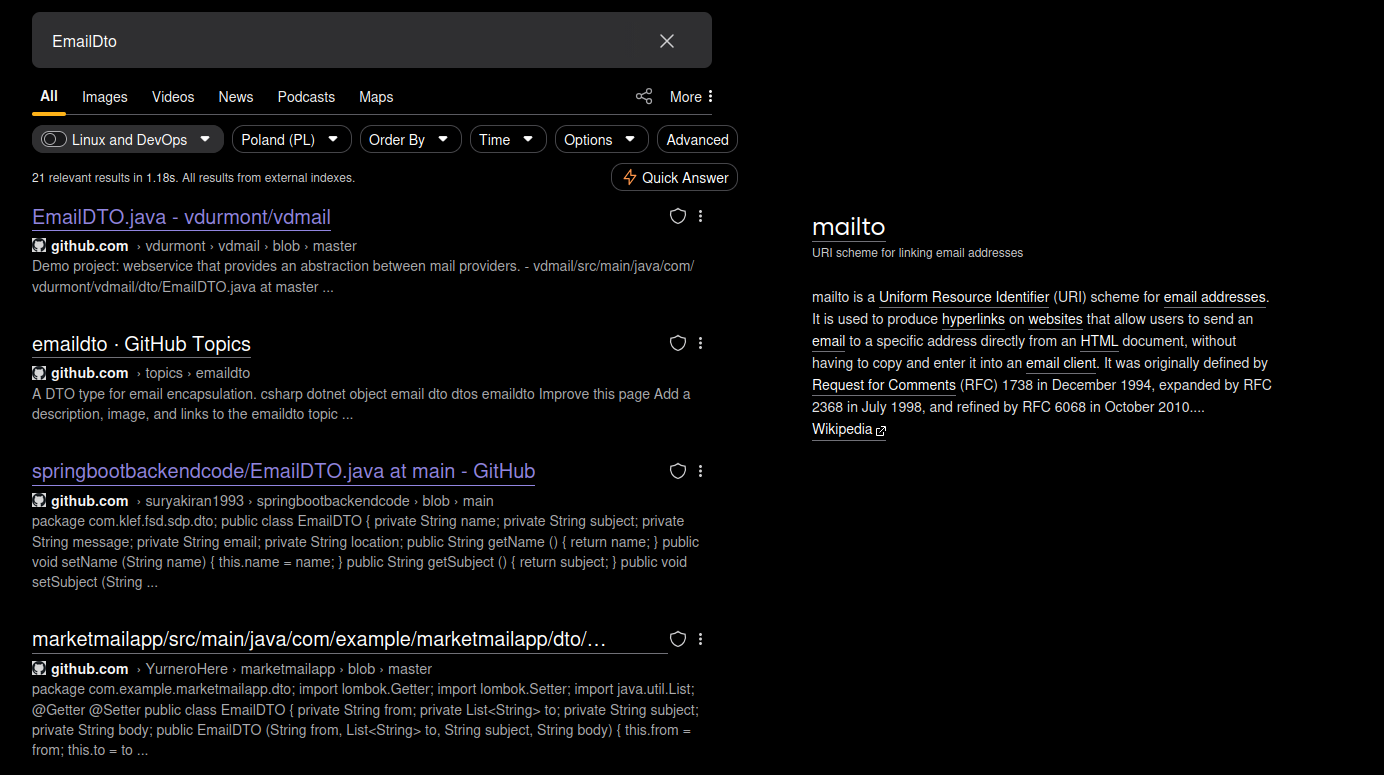Click the shield icon beside EmailDTO.java result
Image resolution: width=1384 pixels, height=775 pixels.
point(677,216)
